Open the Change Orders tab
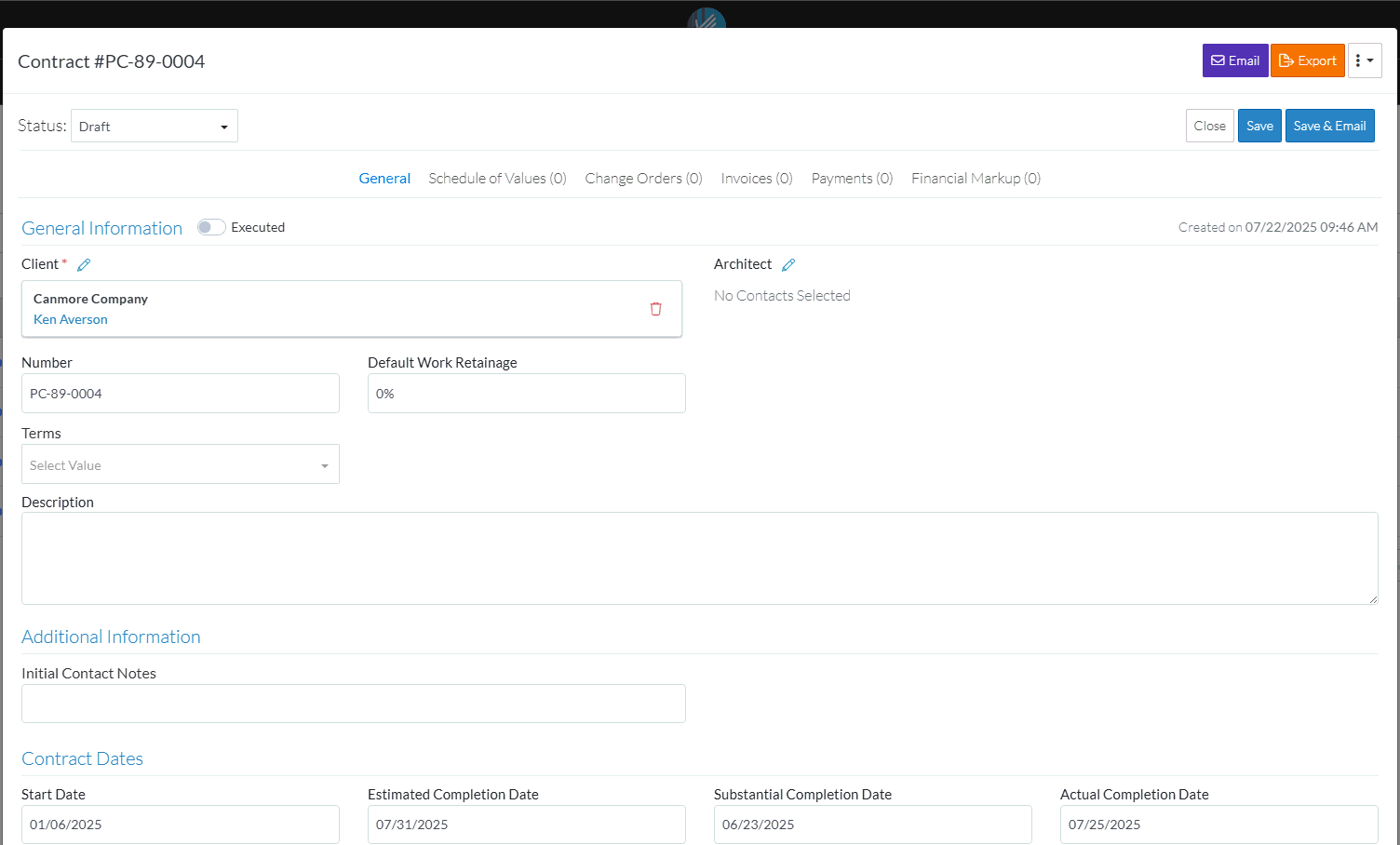Viewport: 1400px width, 845px height. (x=643, y=179)
